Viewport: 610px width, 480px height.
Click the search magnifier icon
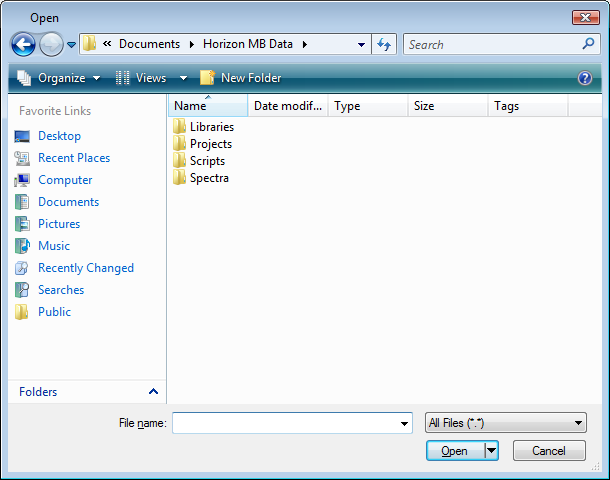[588, 44]
